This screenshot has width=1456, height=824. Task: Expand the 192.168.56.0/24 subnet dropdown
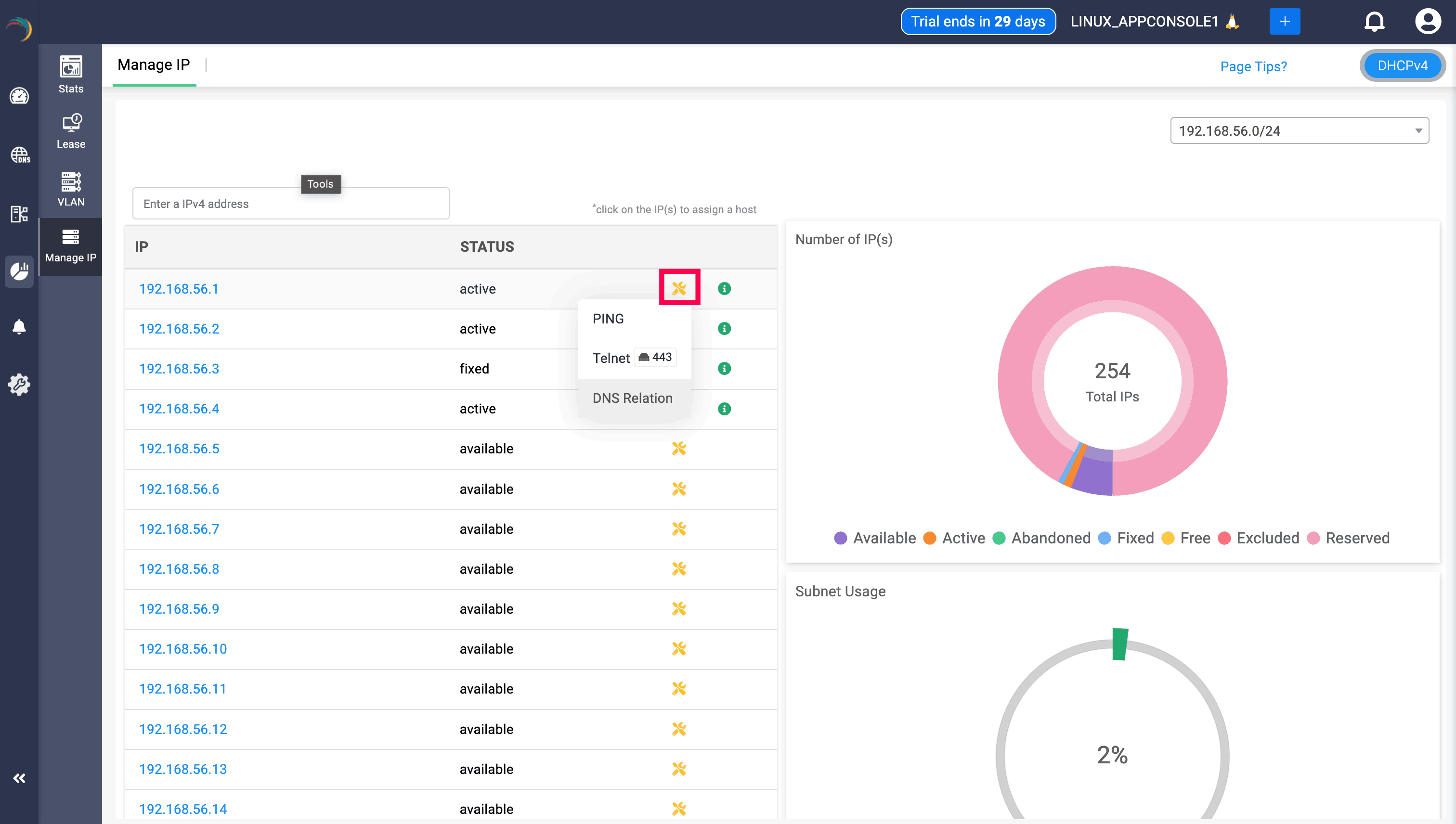pos(1299,131)
